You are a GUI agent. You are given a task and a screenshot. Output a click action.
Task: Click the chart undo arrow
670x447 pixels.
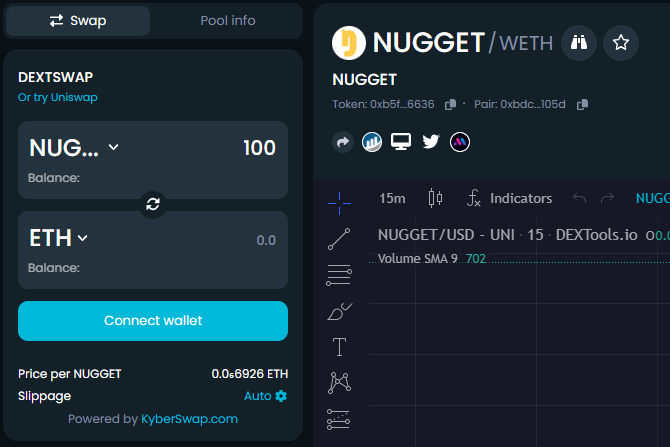(x=579, y=198)
